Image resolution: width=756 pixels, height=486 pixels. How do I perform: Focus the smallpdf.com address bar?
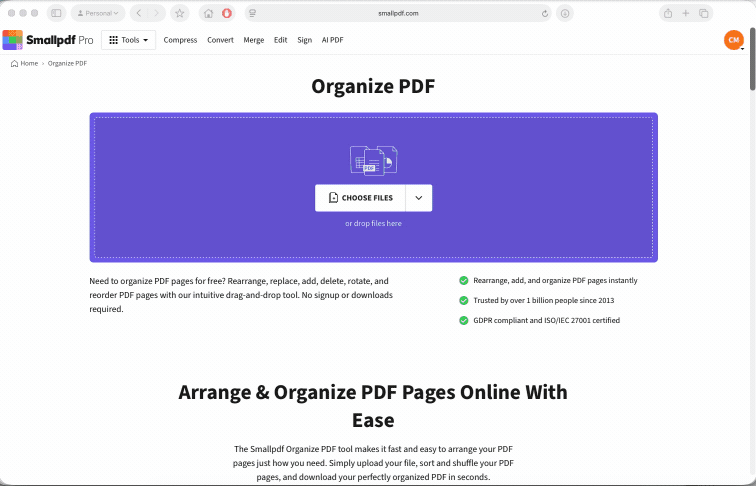coord(398,14)
